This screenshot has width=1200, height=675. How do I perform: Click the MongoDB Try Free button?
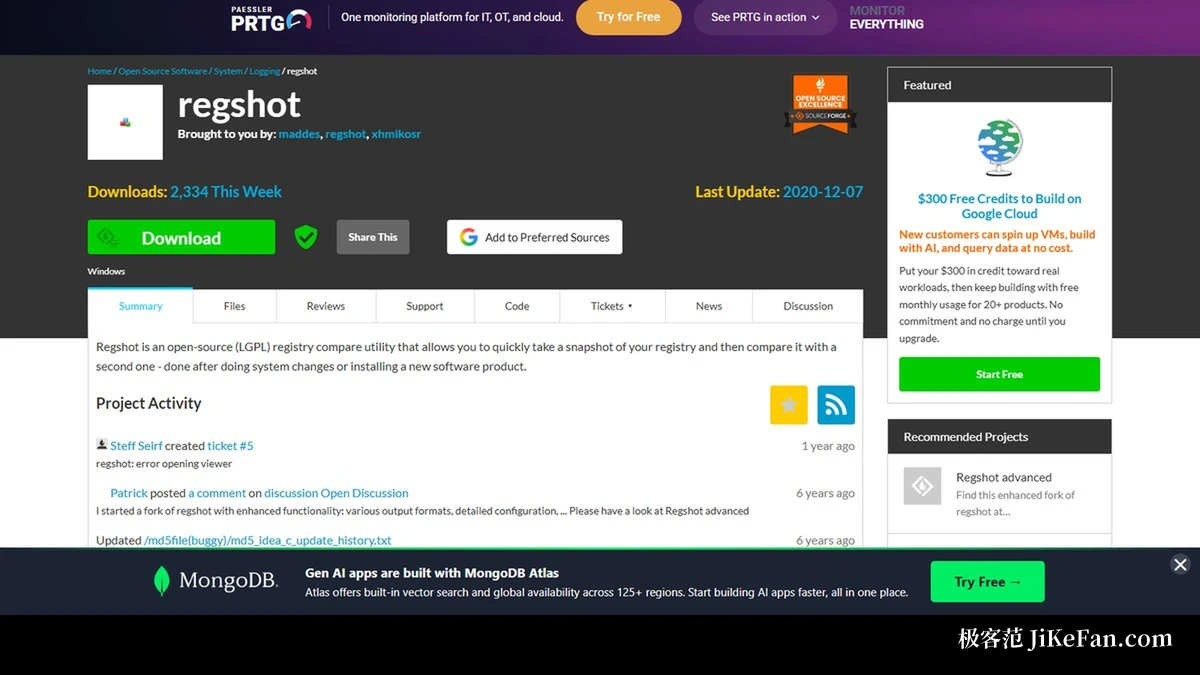coord(987,581)
